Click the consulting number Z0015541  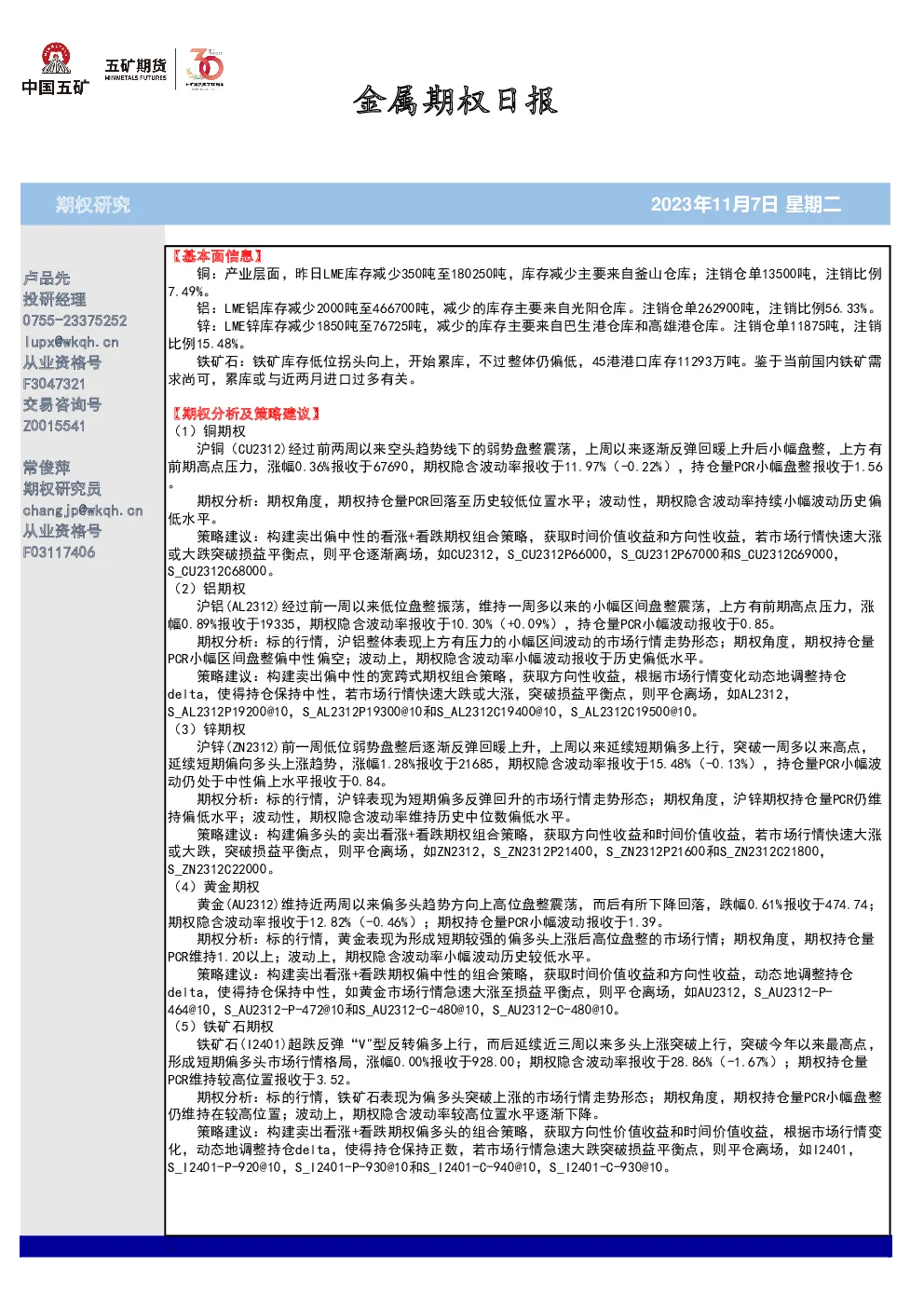tap(54, 426)
